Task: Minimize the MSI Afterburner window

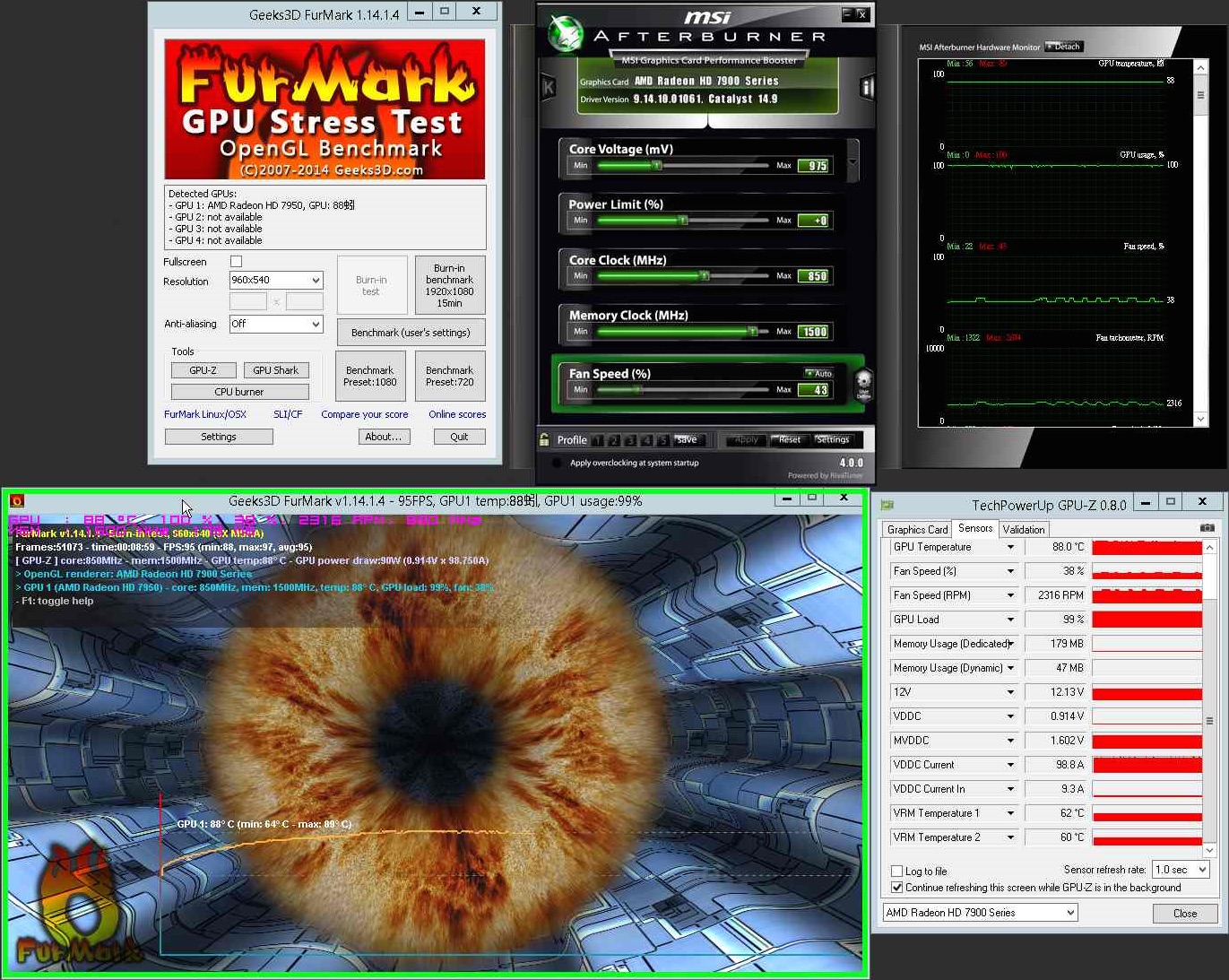Action: point(847,13)
